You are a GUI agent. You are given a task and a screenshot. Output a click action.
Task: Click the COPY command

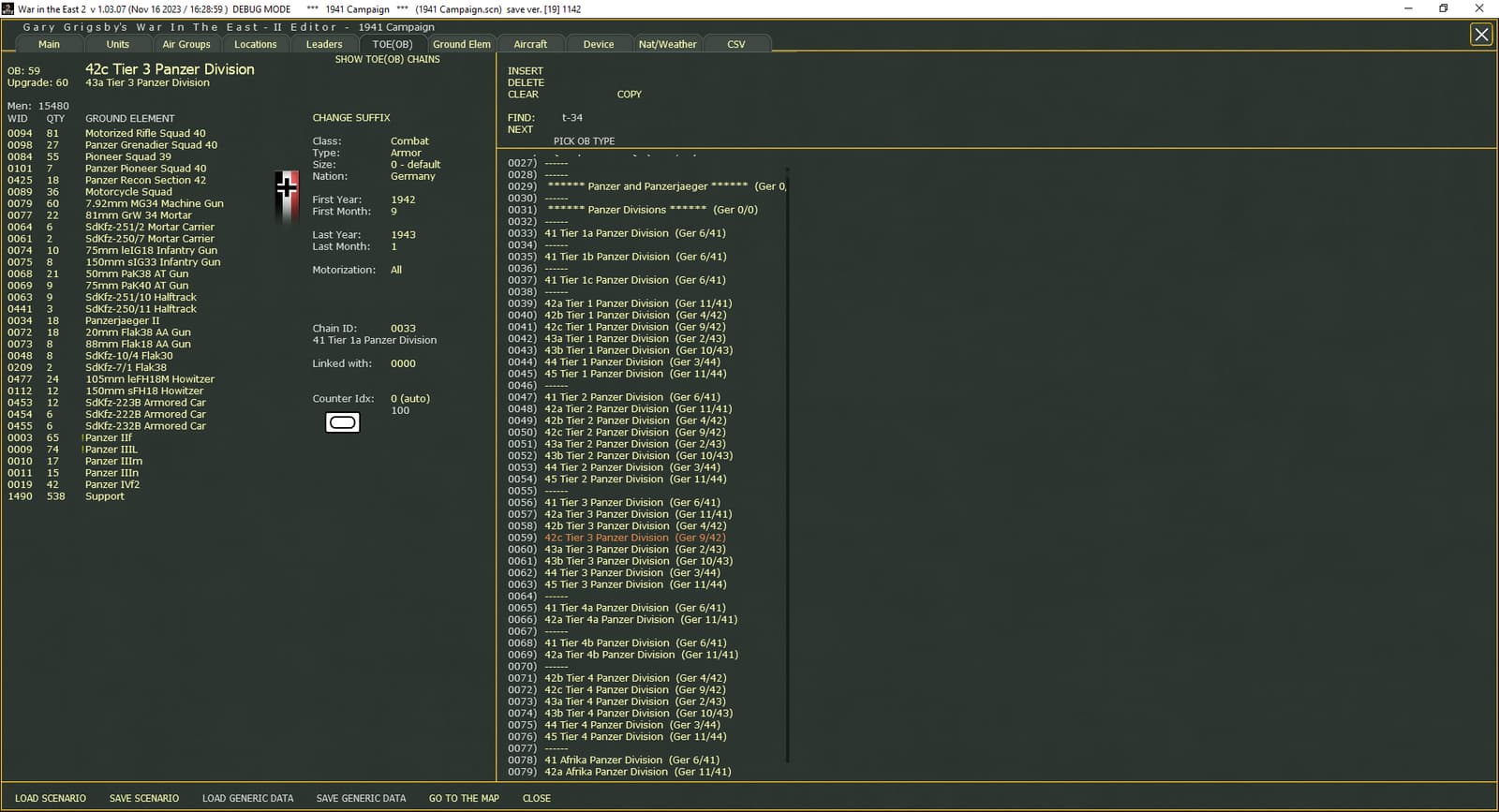(x=630, y=95)
